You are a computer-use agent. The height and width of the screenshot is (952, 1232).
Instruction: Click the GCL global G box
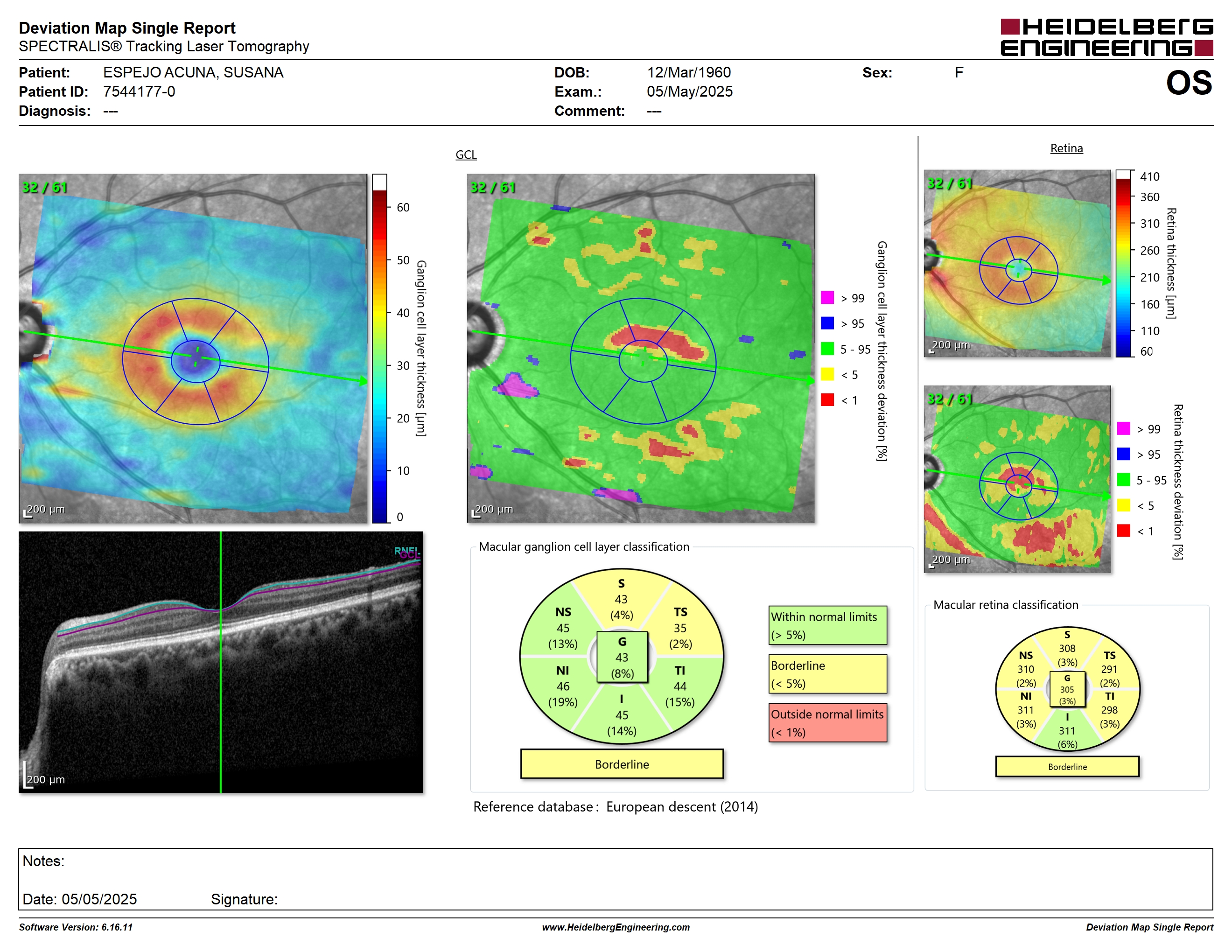pos(622,657)
